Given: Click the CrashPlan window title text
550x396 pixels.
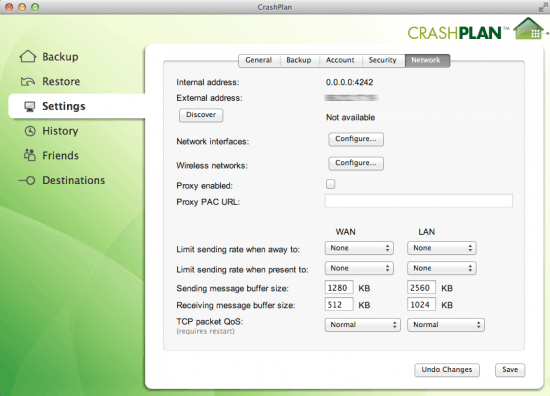Looking at the screenshot, I should tap(275, 7).
